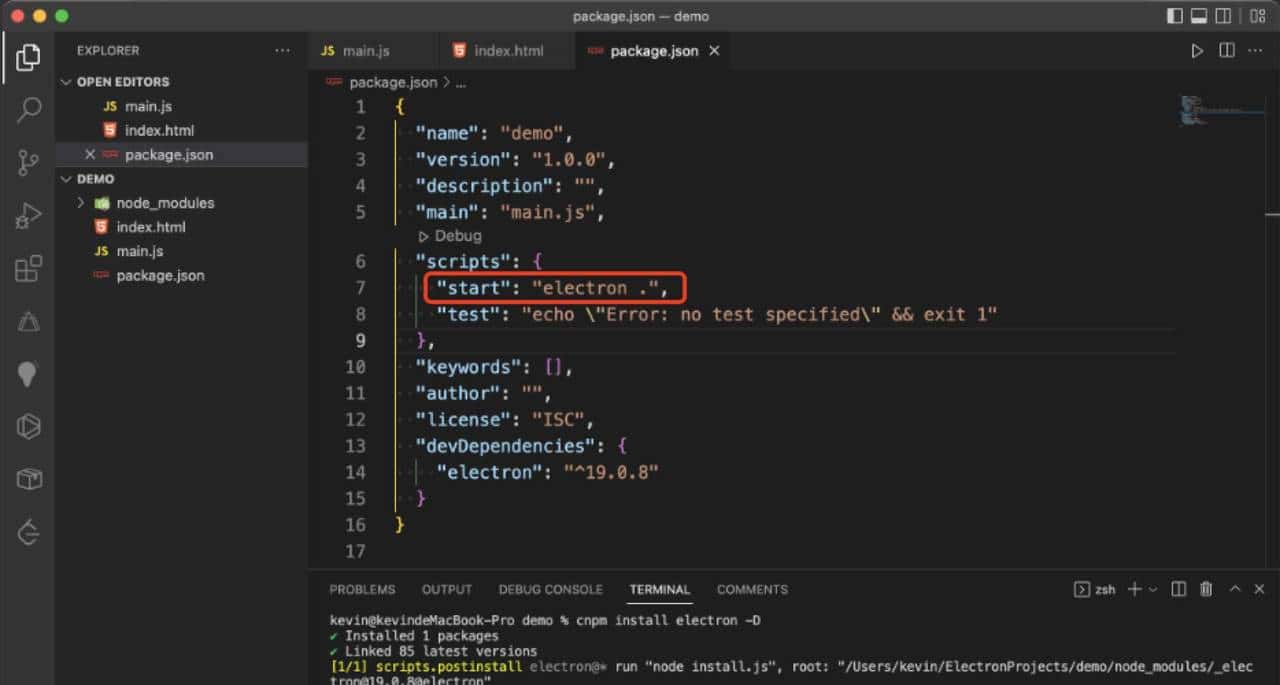Image resolution: width=1280 pixels, height=685 pixels.
Task: Open the Run and Debug view
Action: (29, 215)
